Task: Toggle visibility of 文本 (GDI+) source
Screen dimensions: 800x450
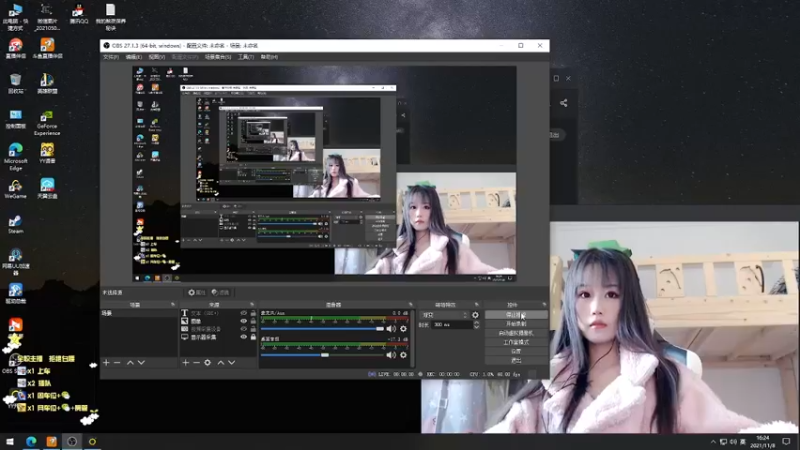Action: click(x=243, y=313)
